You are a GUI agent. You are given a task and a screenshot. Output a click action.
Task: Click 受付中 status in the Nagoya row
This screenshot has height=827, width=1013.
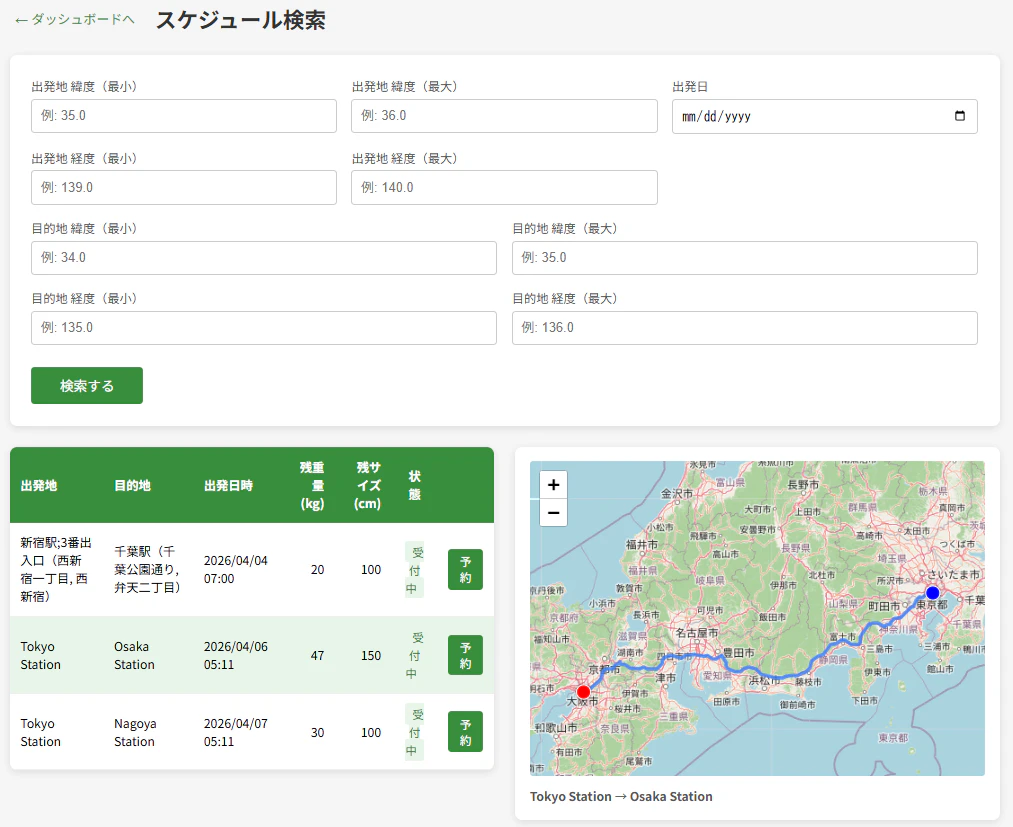point(414,732)
